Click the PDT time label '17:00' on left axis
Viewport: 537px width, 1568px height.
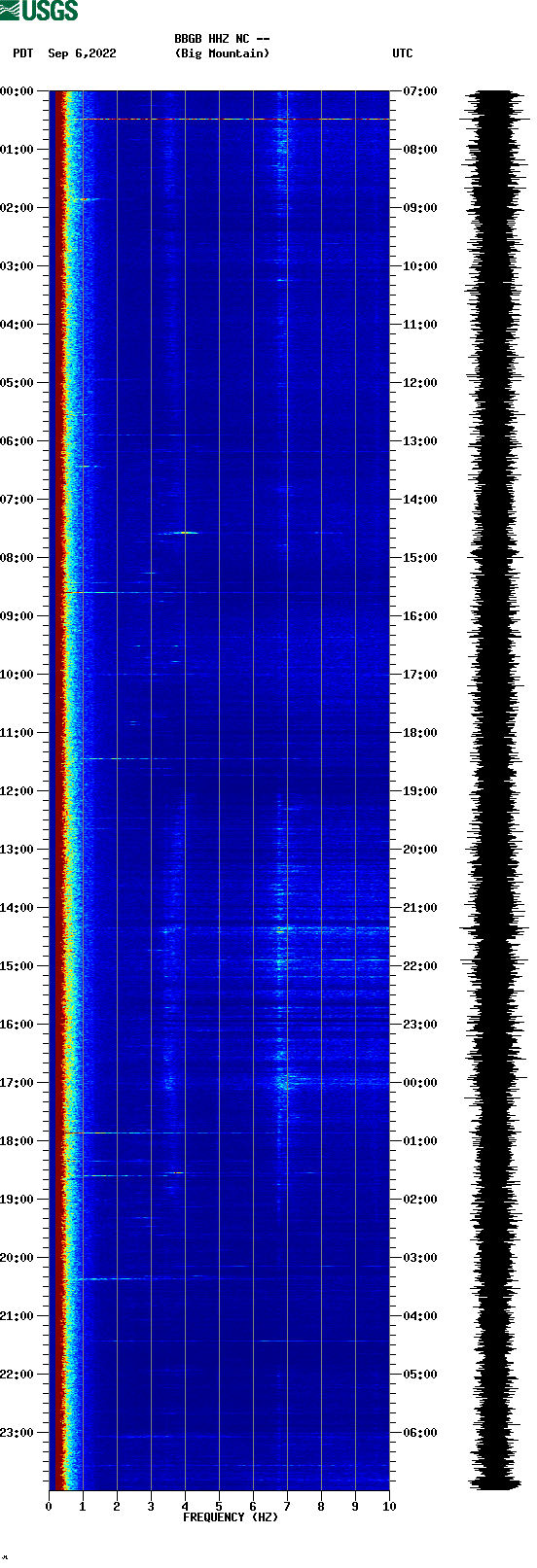point(17,1083)
